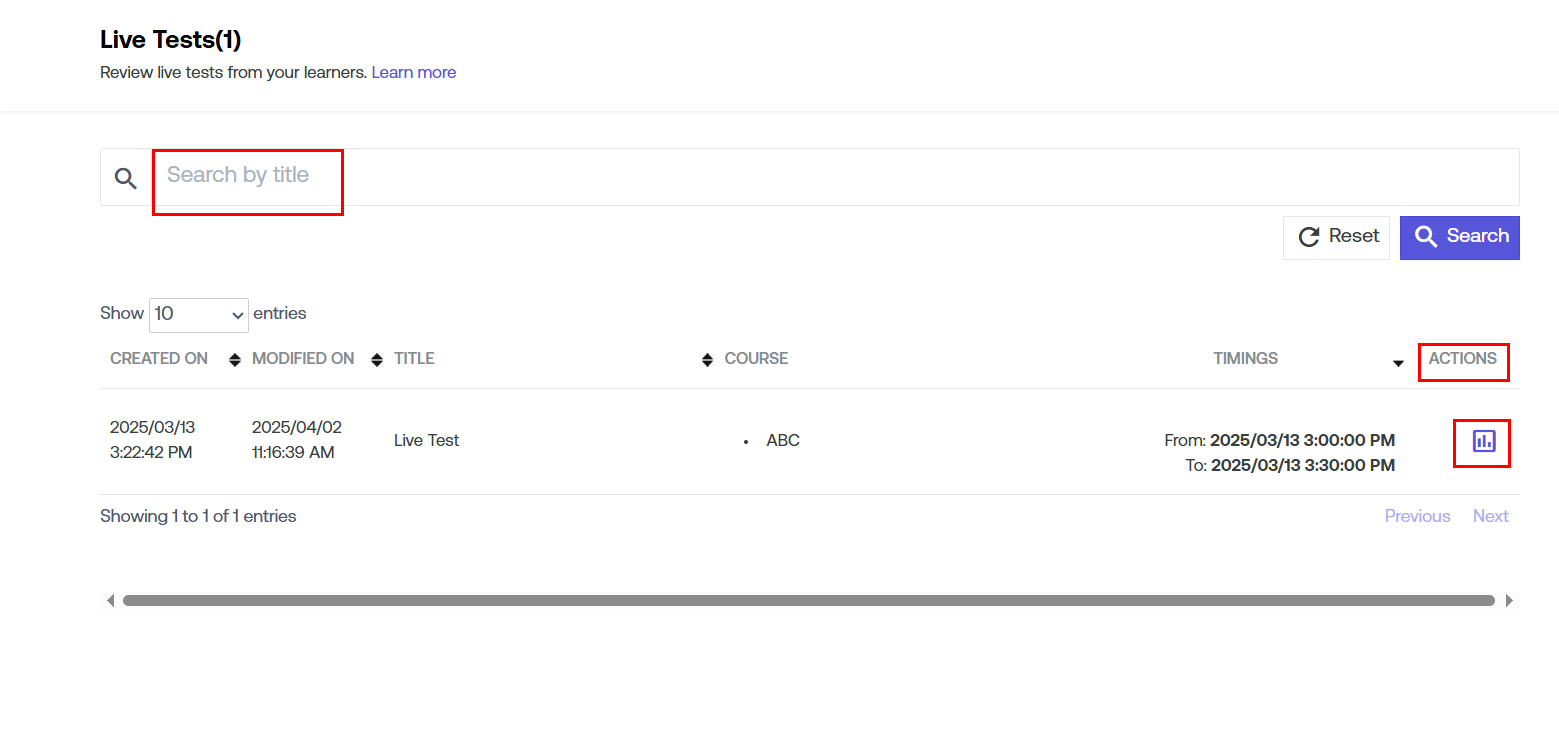The width and height of the screenshot is (1559, 732).
Task: Click the sort arrows next to MODIFIED ON
Action: click(377, 360)
